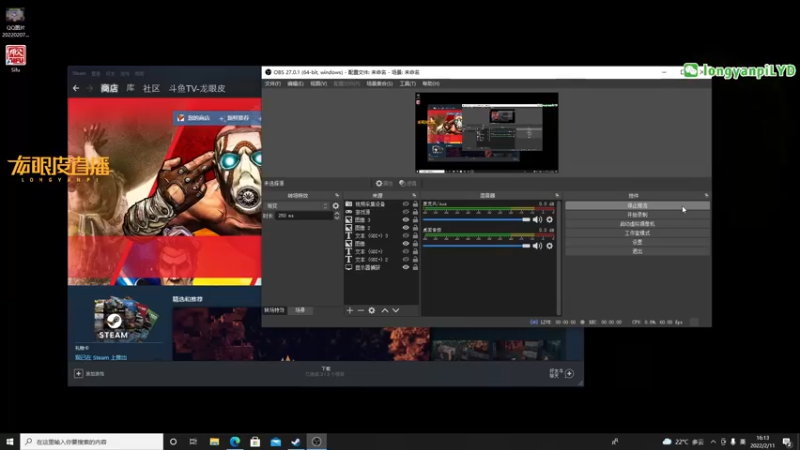Open second mixer channel settings gear

(549, 246)
